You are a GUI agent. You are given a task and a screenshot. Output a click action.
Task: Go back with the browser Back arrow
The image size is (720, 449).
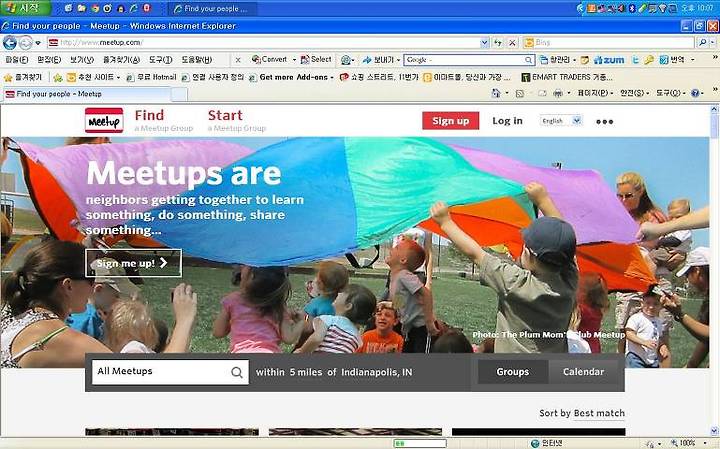click(10, 43)
